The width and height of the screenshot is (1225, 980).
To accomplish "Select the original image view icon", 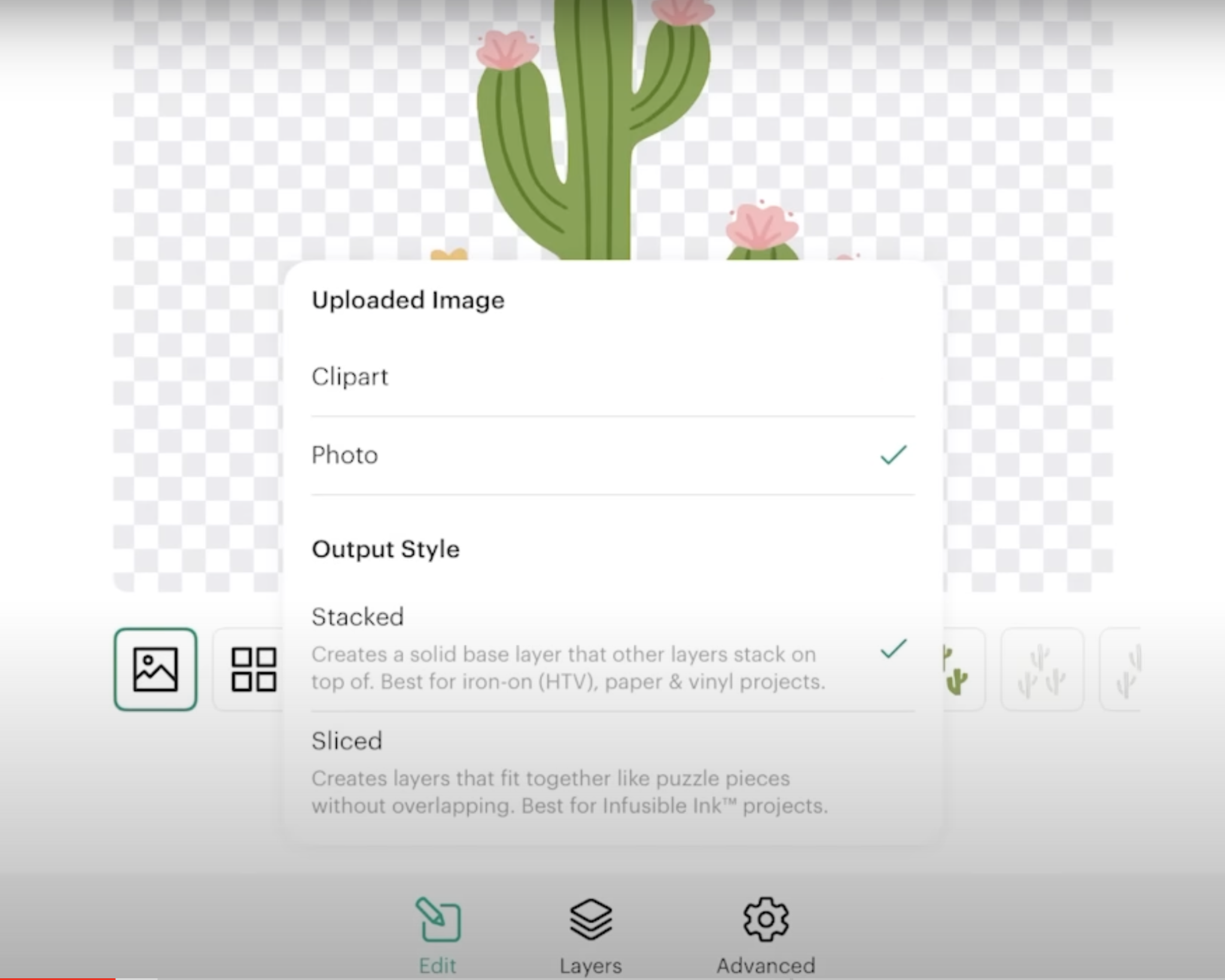I will [x=156, y=669].
